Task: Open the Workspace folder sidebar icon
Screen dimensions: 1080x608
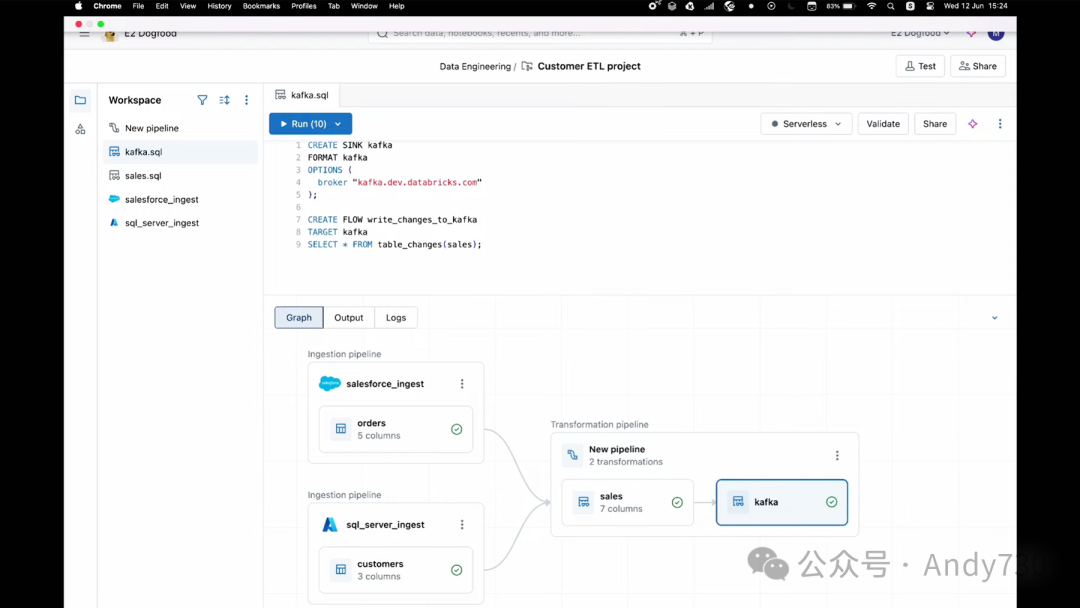Action: (81, 101)
